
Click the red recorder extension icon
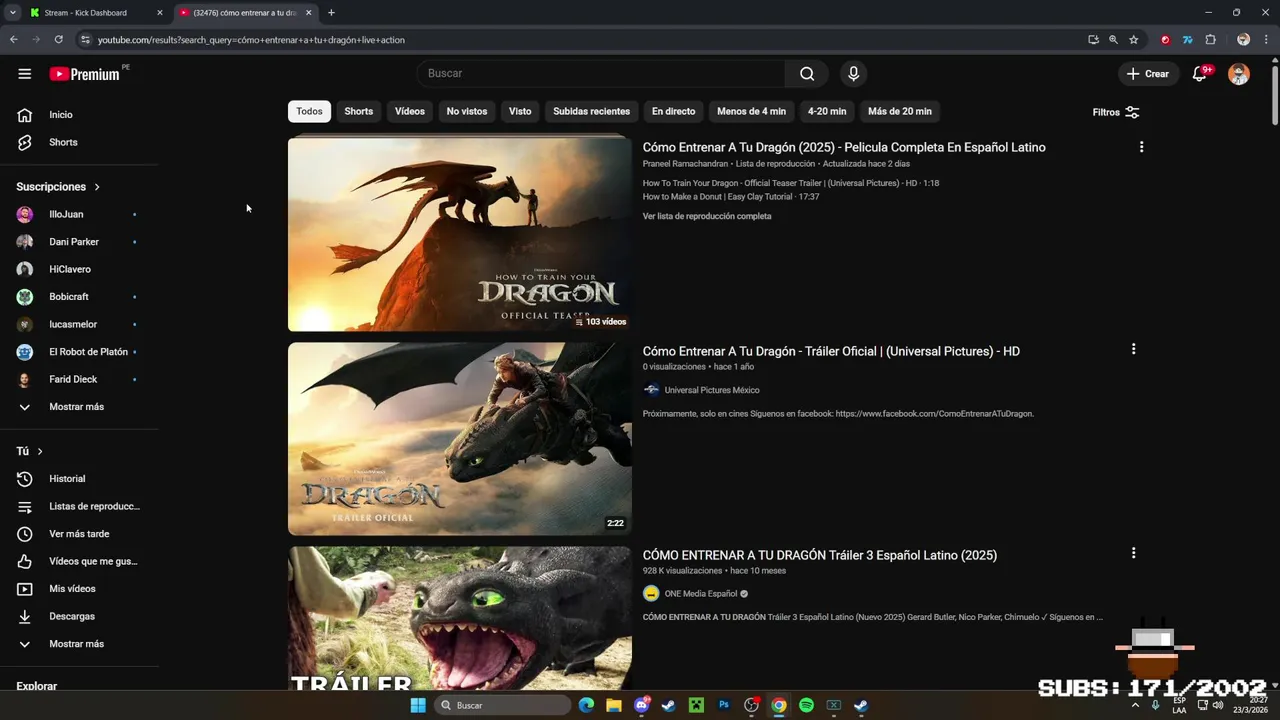(x=1165, y=40)
